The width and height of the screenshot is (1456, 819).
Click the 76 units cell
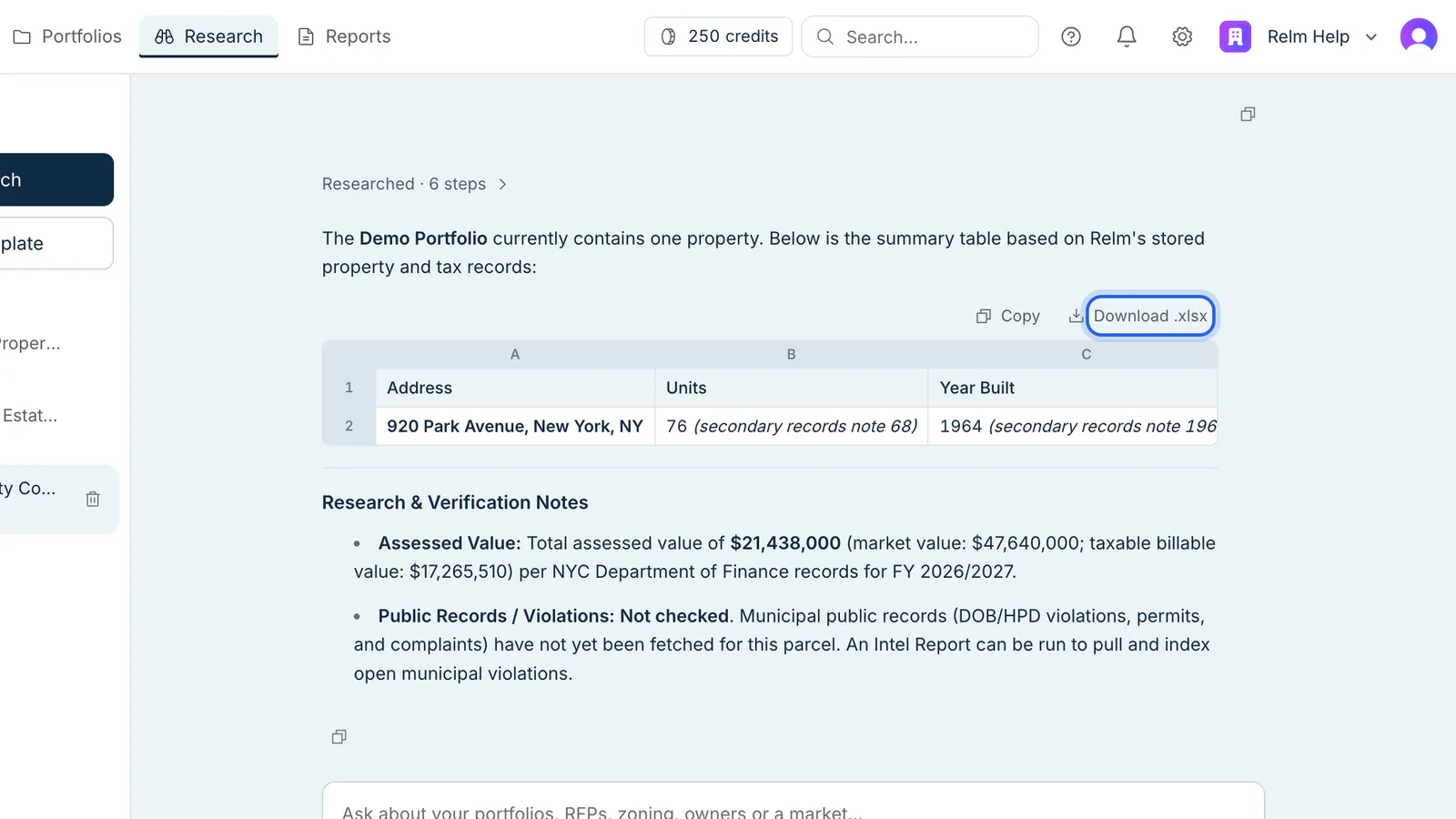(x=792, y=426)
